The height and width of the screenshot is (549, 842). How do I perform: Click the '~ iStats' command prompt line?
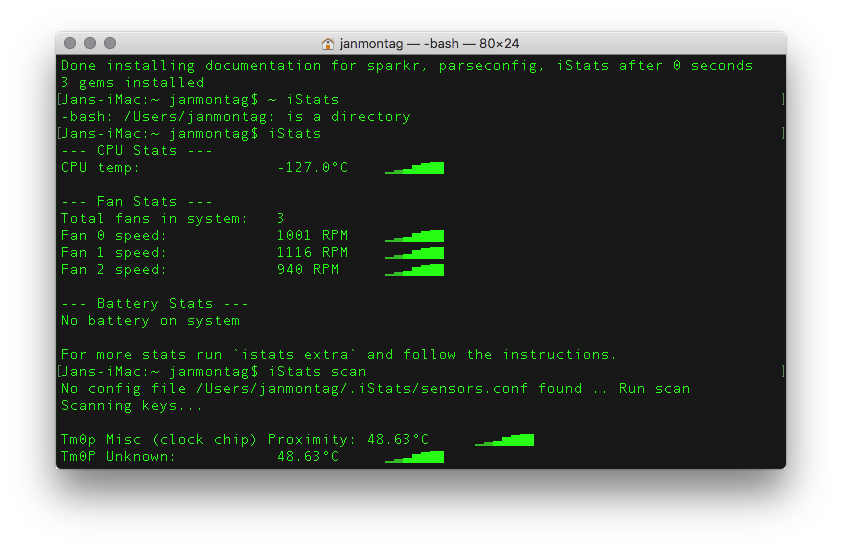[x=200, y=99]
